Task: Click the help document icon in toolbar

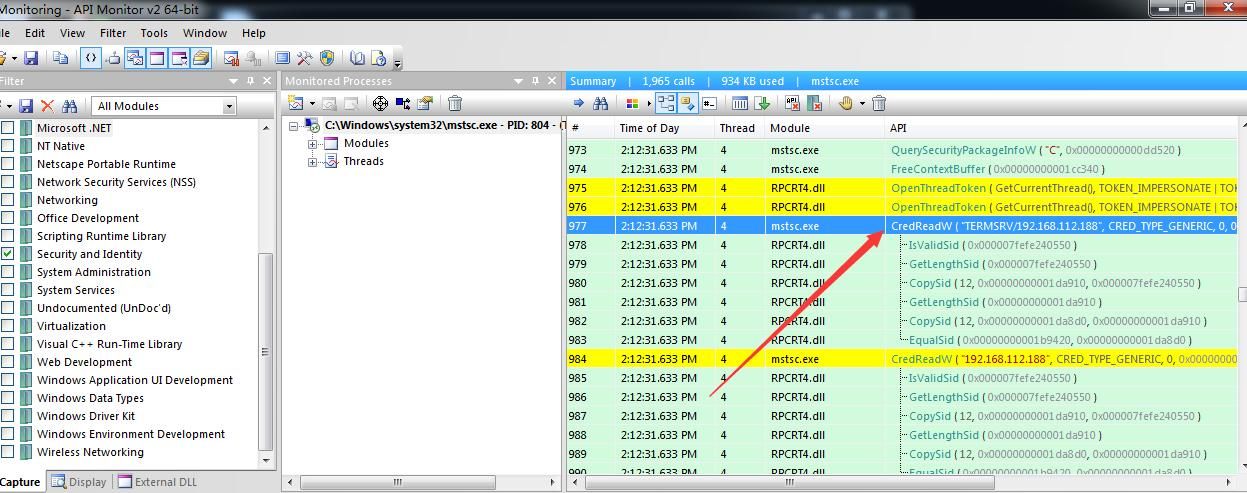Action: click(380, 58)
